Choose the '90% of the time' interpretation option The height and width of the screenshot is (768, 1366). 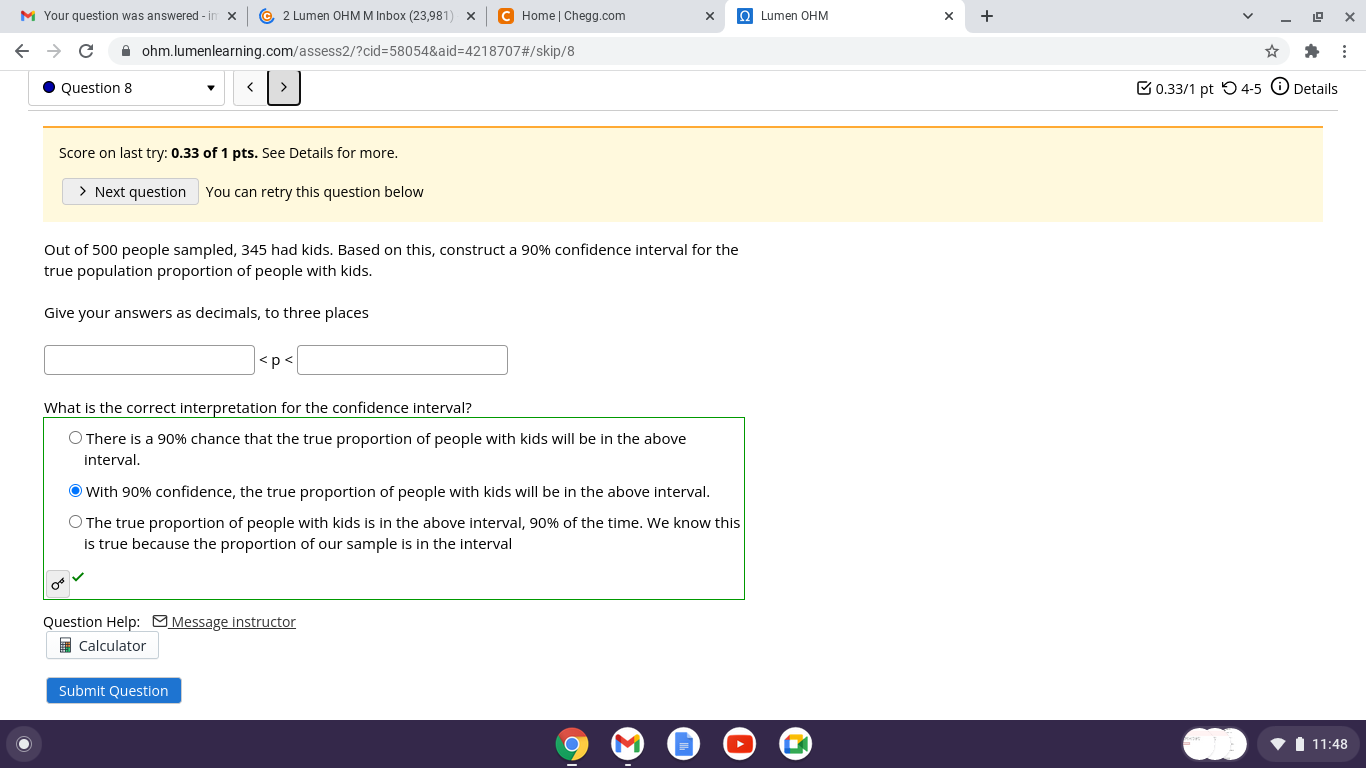pos(75,521)
